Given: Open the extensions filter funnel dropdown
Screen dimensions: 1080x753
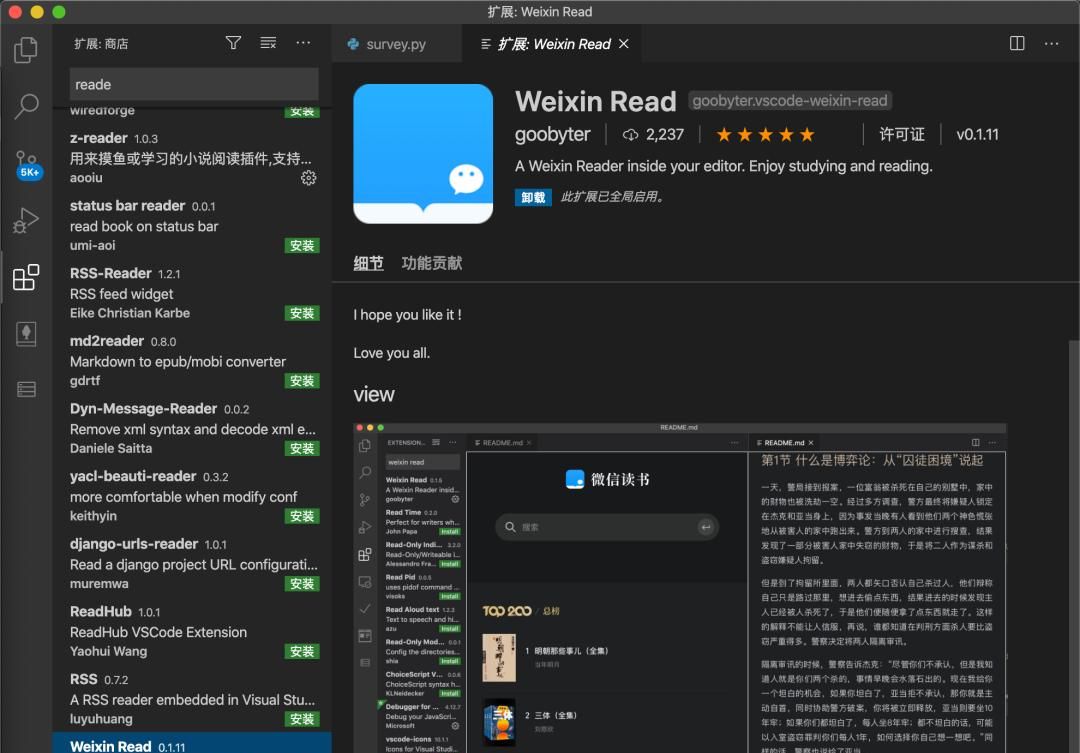Looking at the screenshot, I should pyautogui.click(x=232, y=43).
